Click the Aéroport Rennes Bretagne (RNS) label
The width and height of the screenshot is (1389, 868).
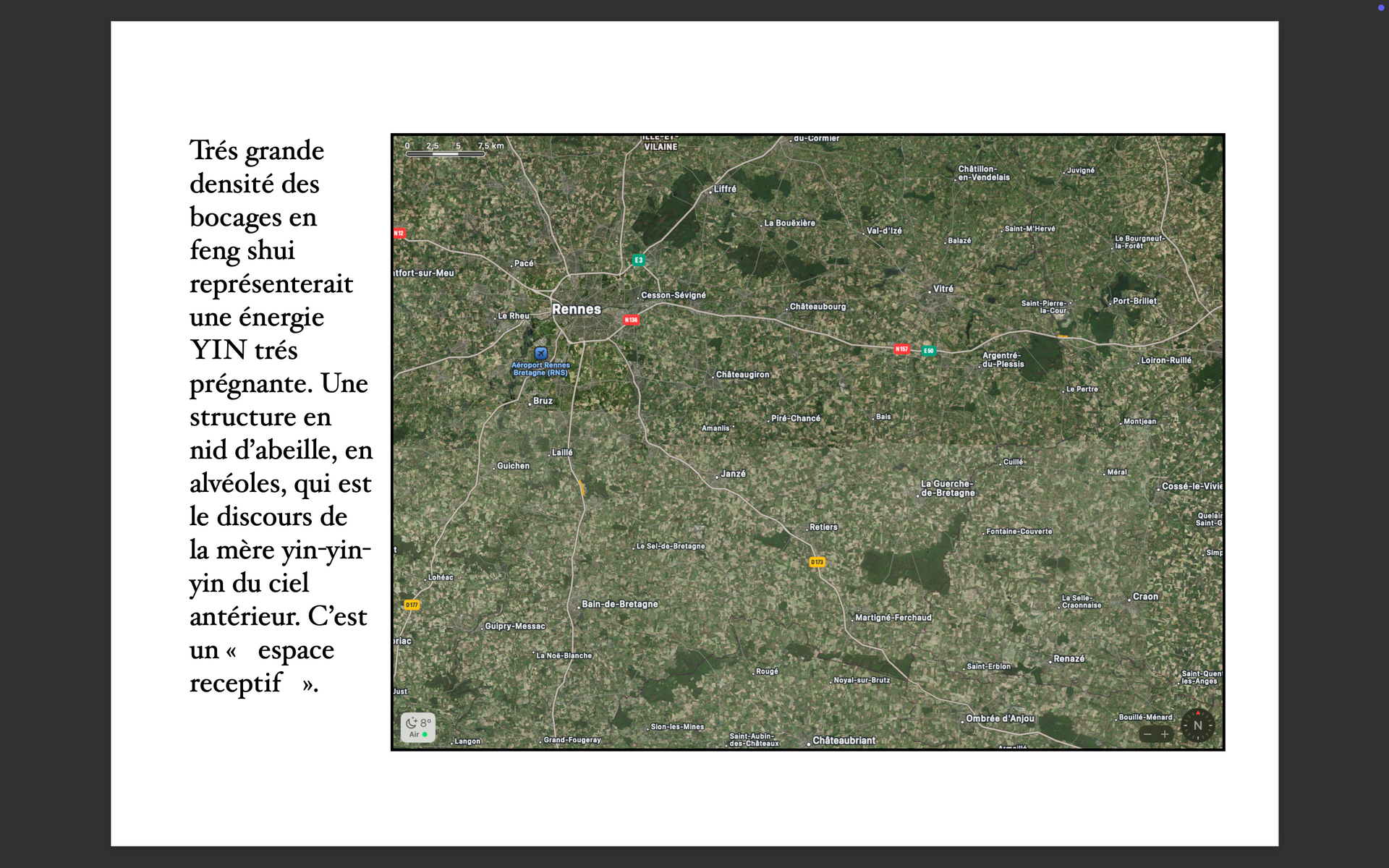point(540,369)
